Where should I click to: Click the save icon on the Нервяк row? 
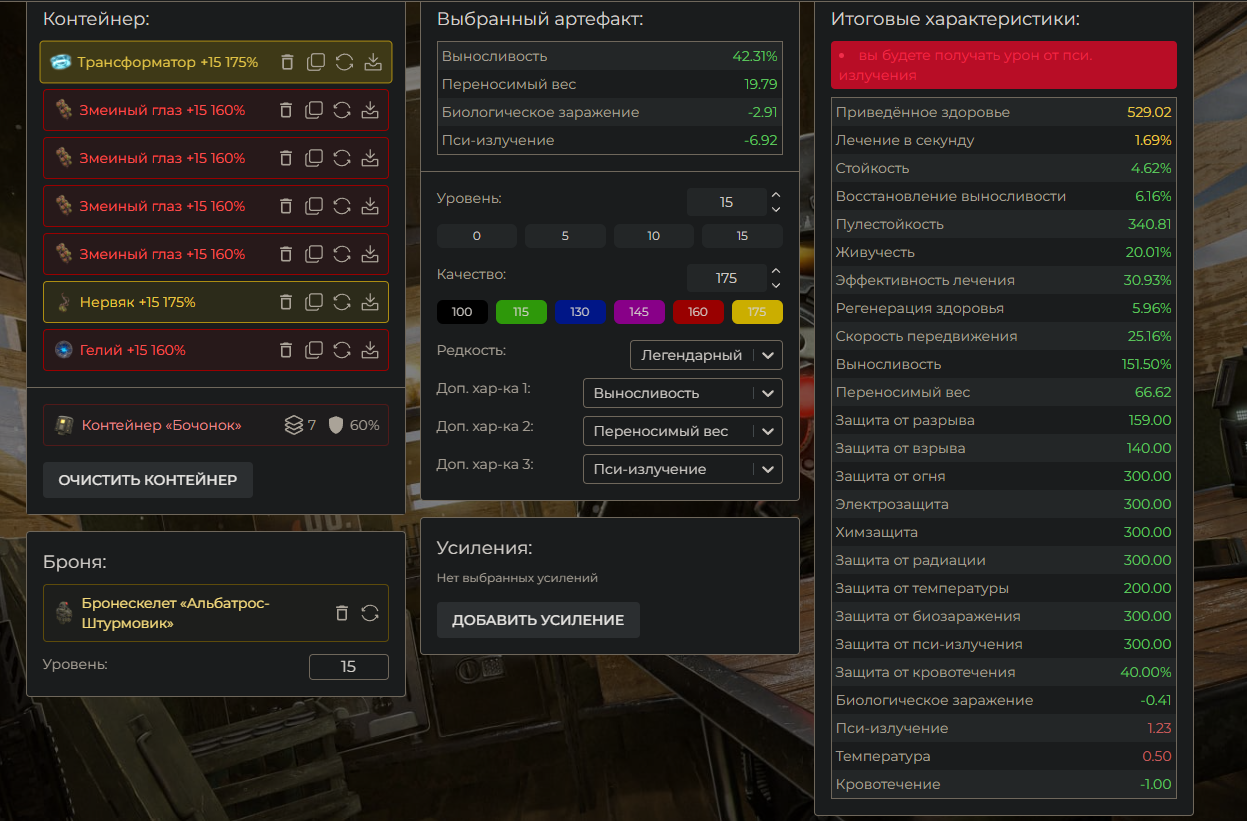click(370, 302)
